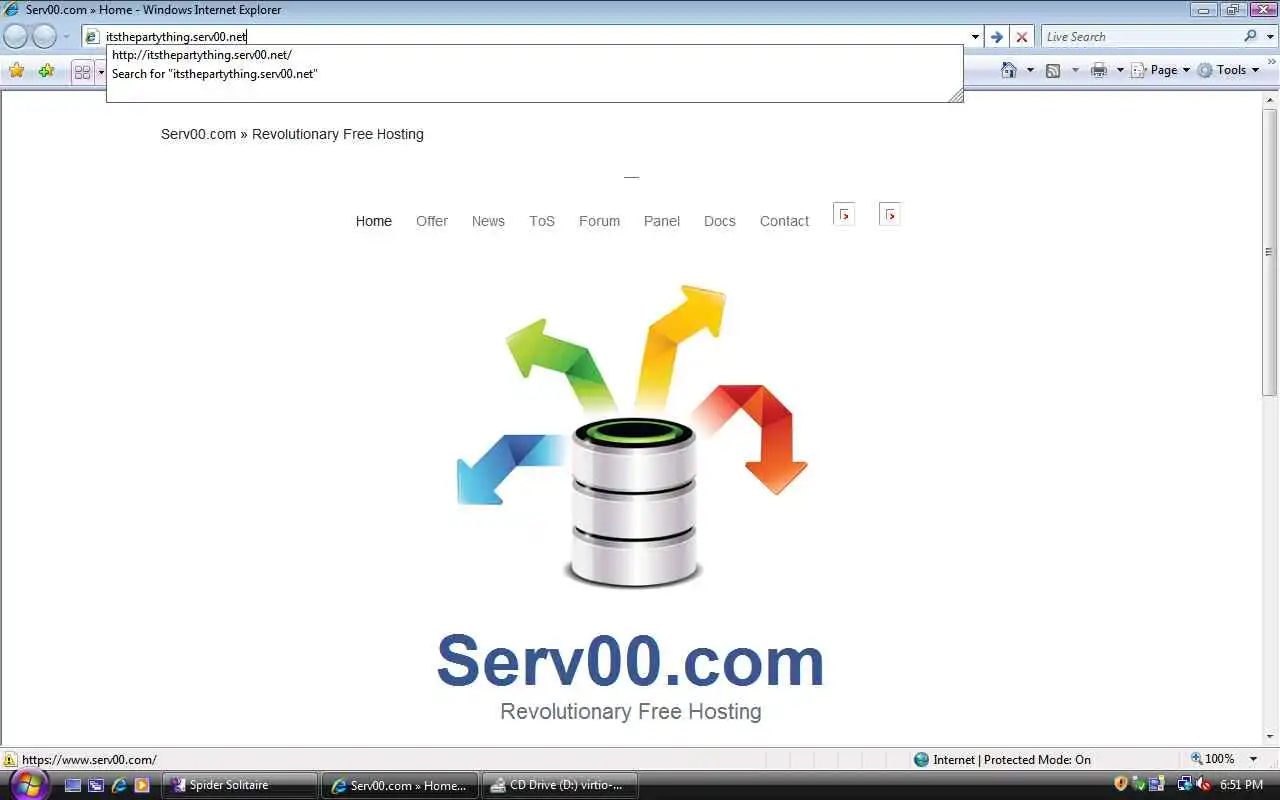Open the ToS page link
Image resolution: width=1280 pixels, height=800 pixels.
tap(542, 221)
